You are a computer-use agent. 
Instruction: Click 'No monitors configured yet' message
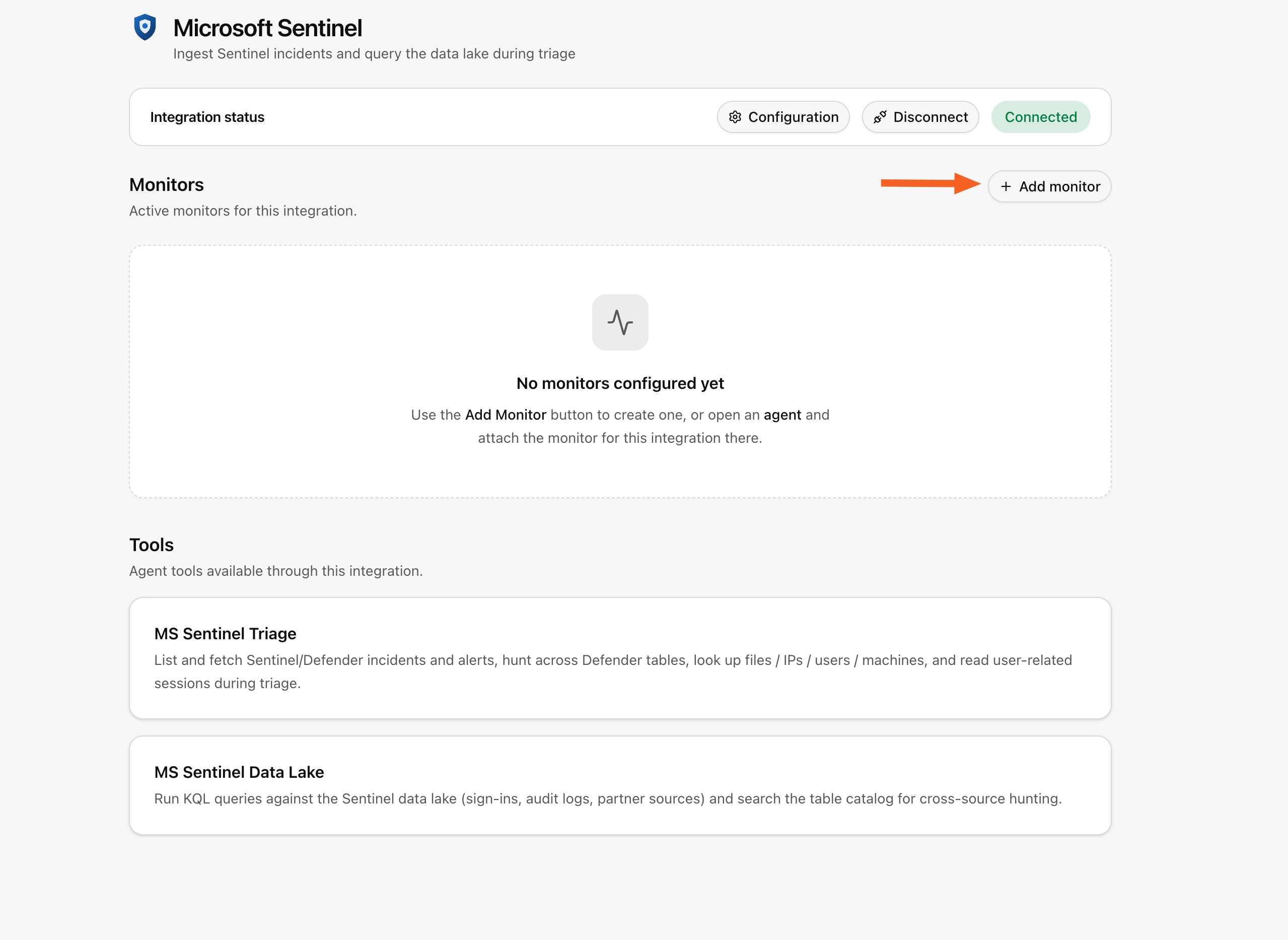(x=620, y=383)
